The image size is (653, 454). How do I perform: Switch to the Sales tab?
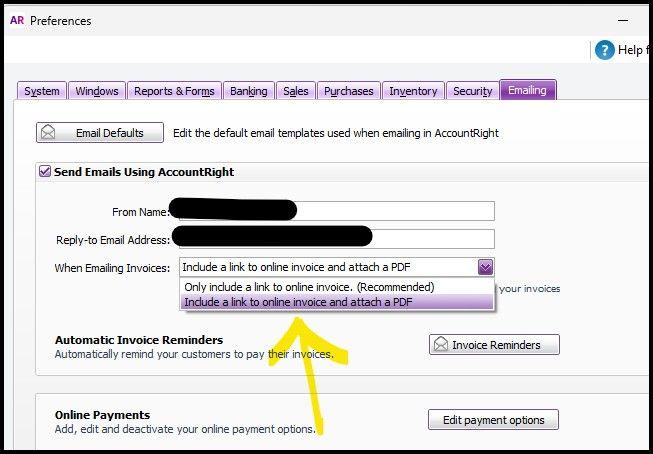pos(296,91)
